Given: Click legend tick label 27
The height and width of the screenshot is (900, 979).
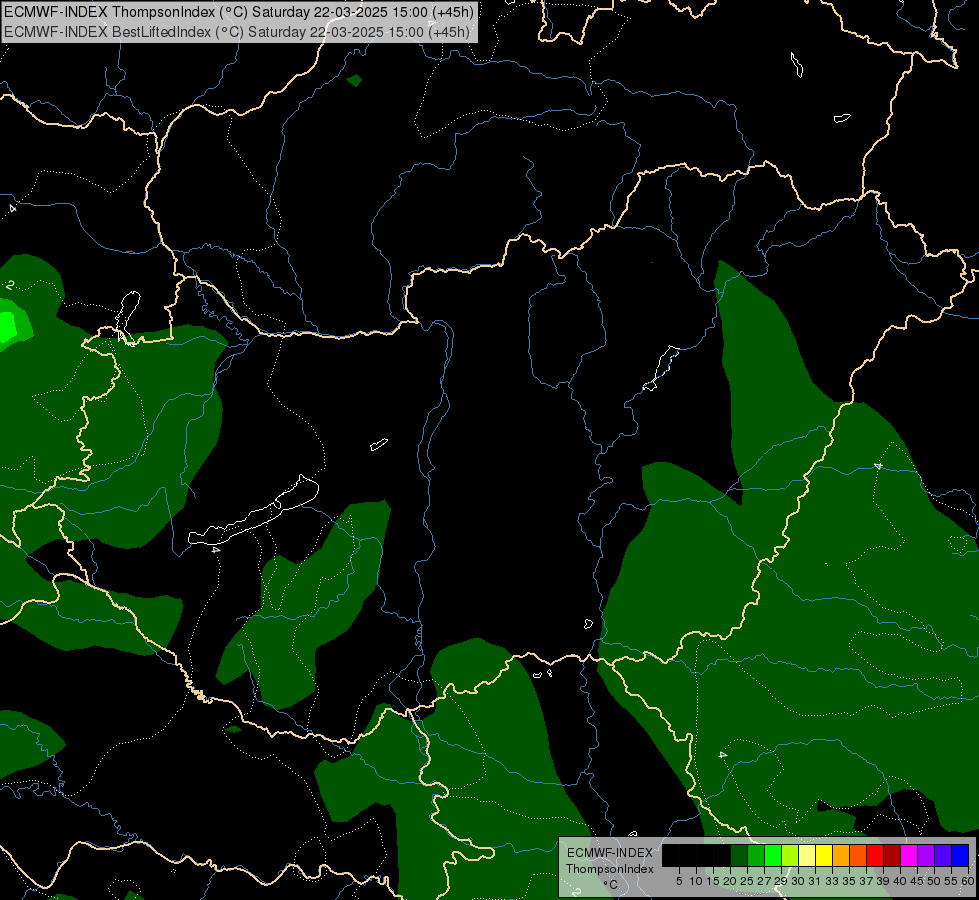Looking at the screenshot, I should coord(764,881).
